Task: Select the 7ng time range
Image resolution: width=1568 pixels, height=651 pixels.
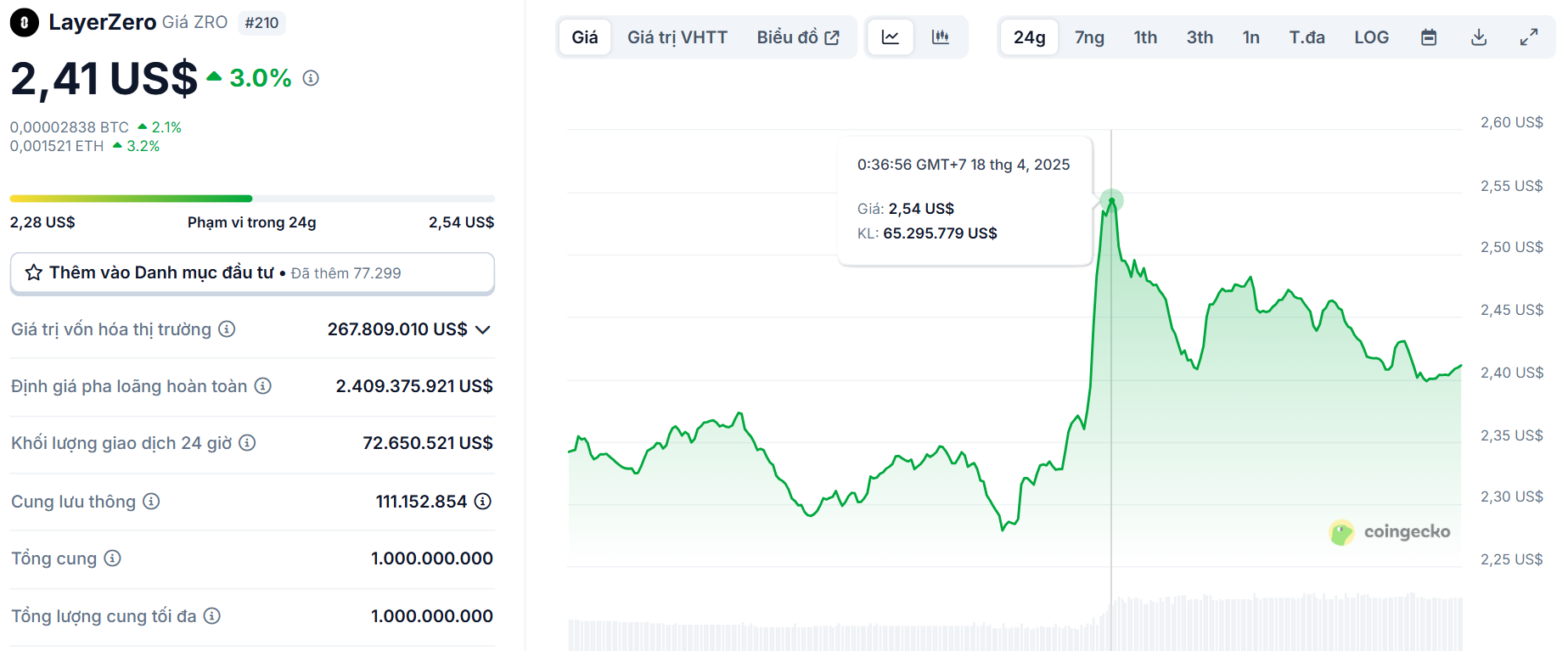Action: (x=1089, y=37)
